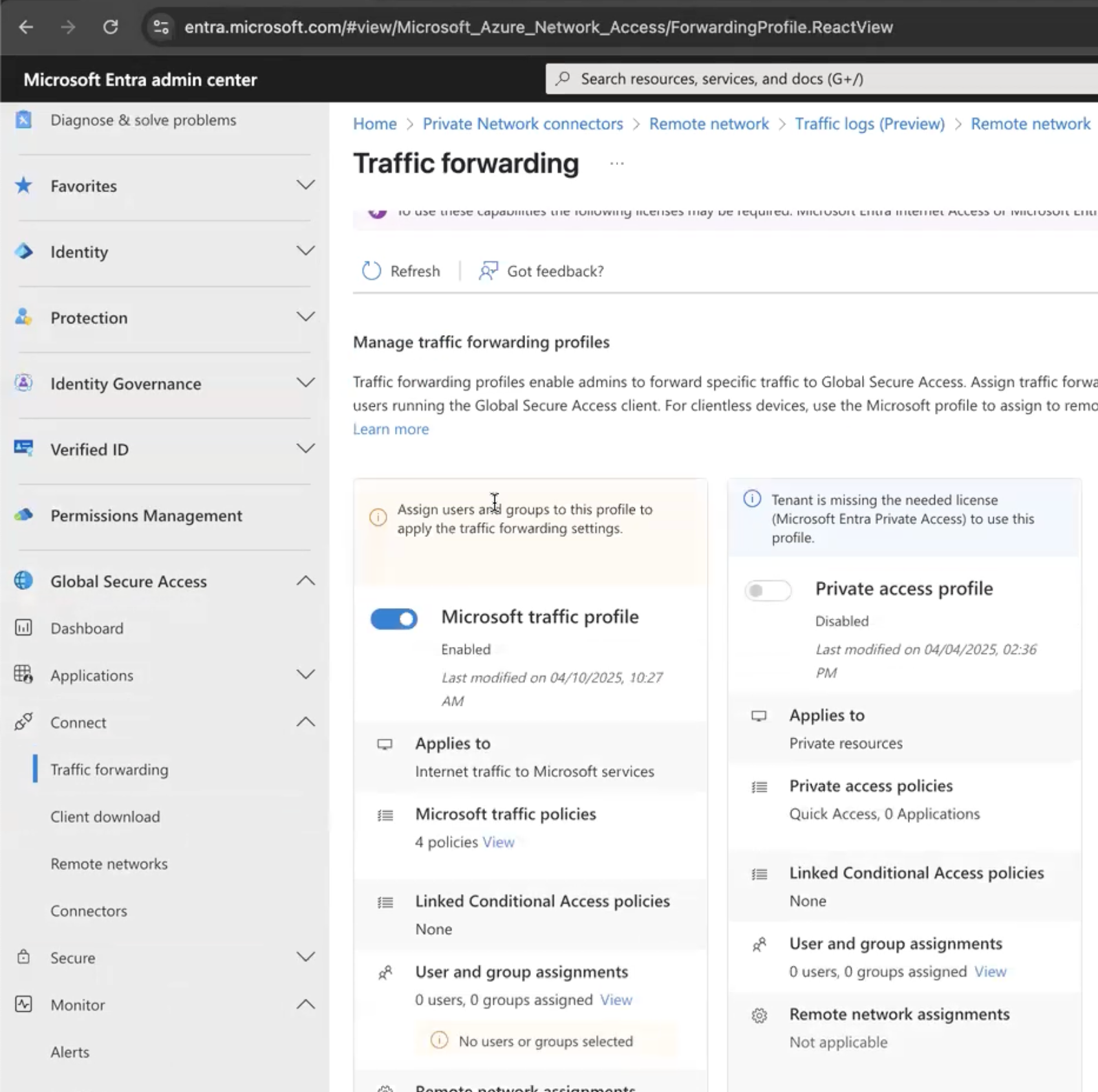Viewport: 1098px width, 1092px height.
Task: View Microsoft profile user and group assignments
Action: point(616,1000)
